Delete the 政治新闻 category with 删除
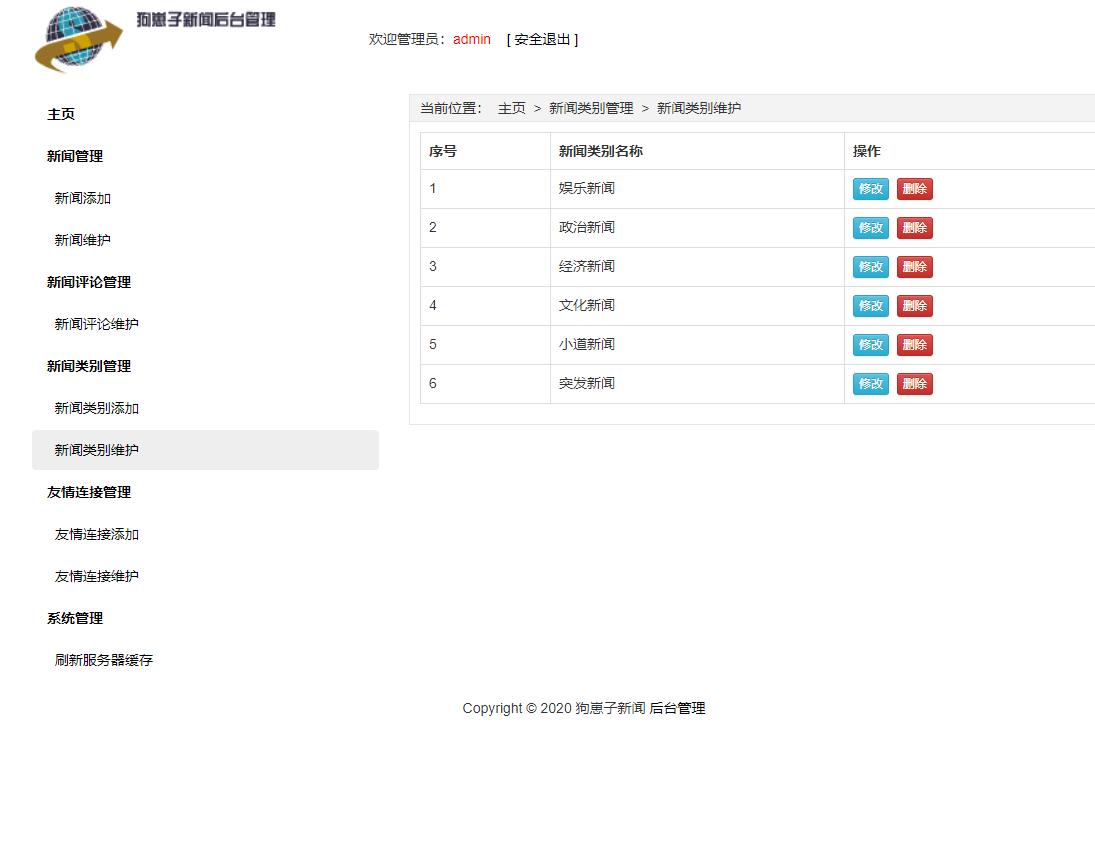Screen dimensions: 1095x847 (x=914, y=227)
